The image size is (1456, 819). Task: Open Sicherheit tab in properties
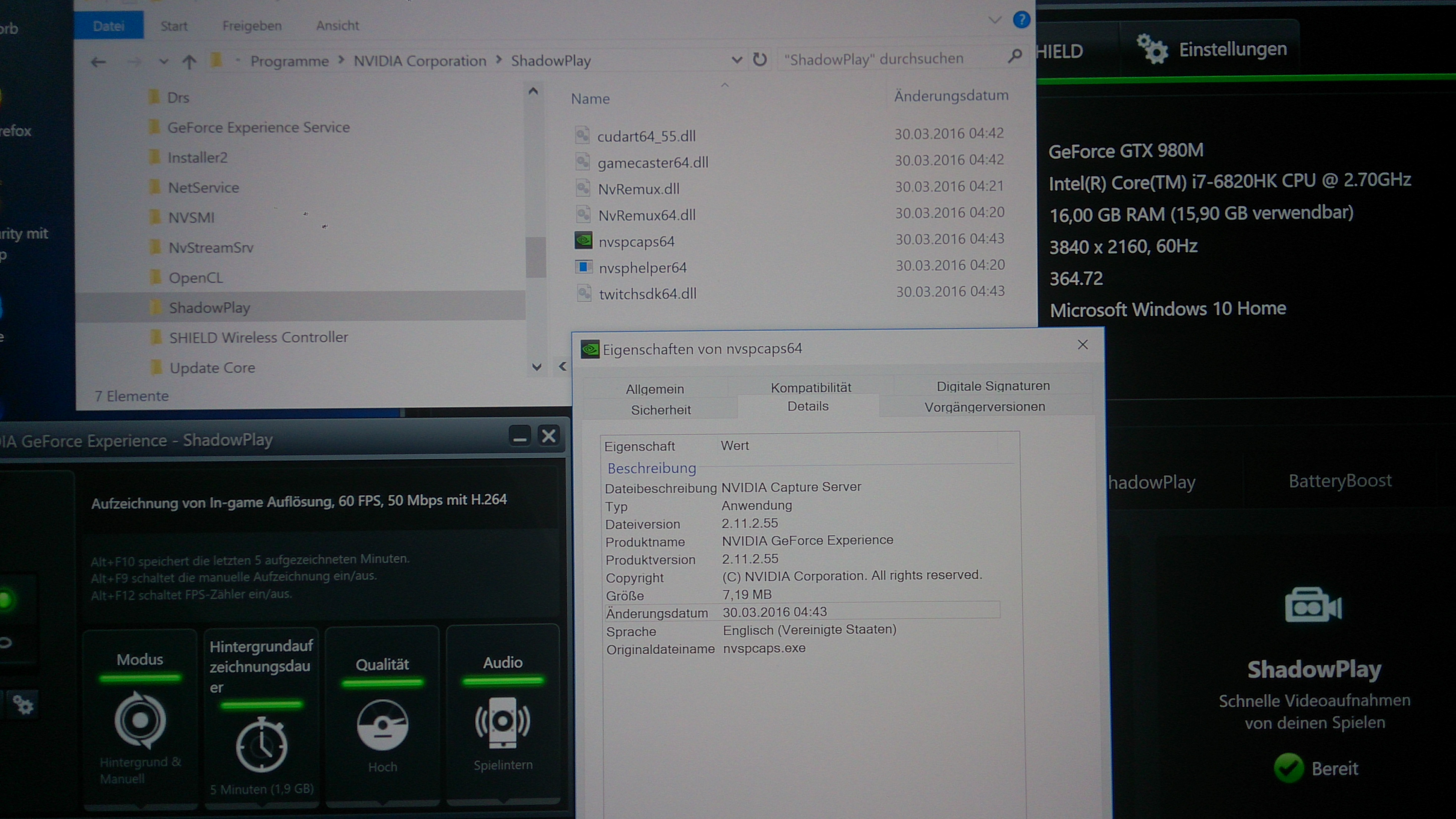coord(660,409)
